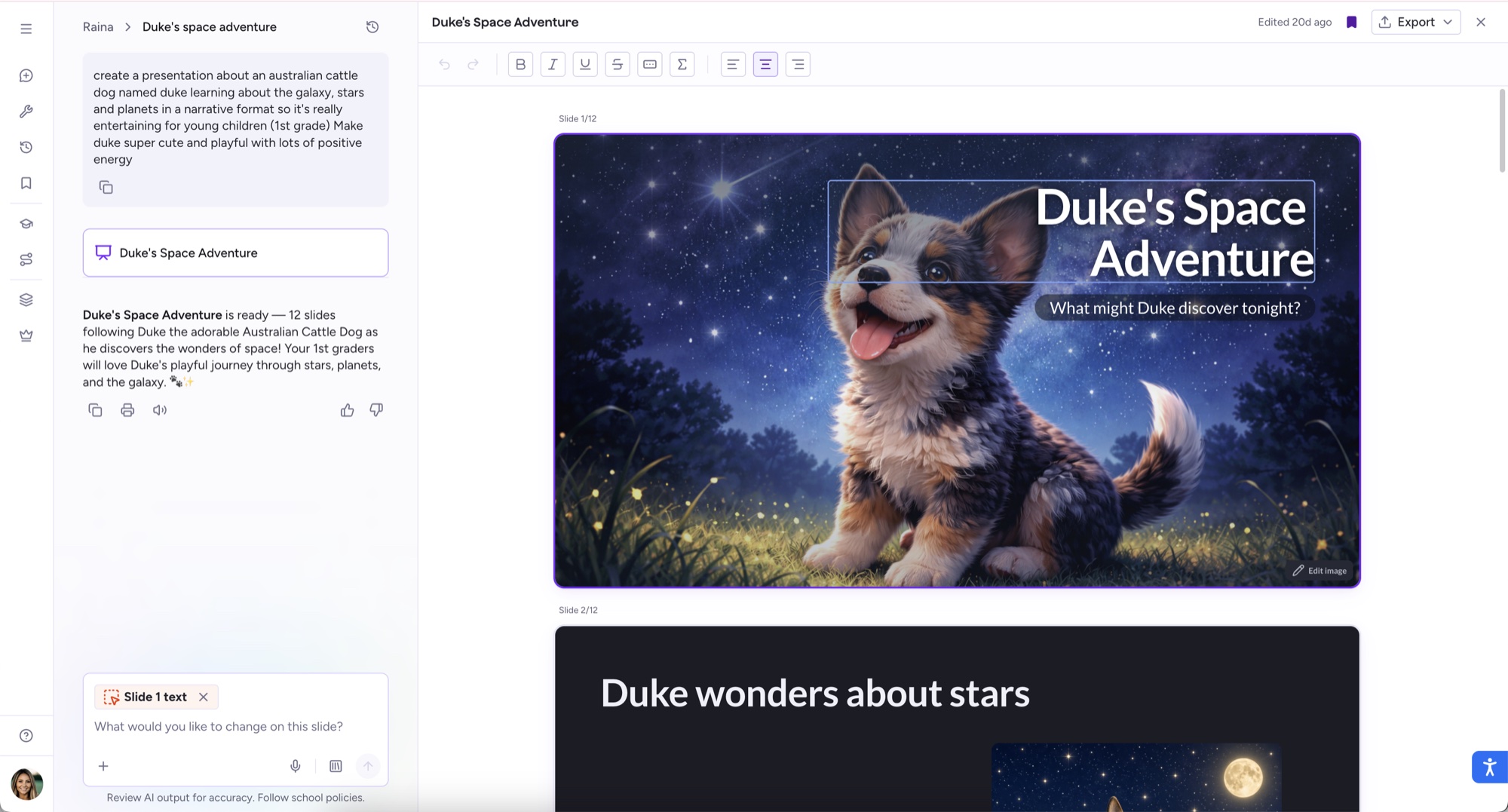The image size is (1508, 812).
Task: Open the Duke's Space Adventure presentation card
Action: click(x=236, y=253)
